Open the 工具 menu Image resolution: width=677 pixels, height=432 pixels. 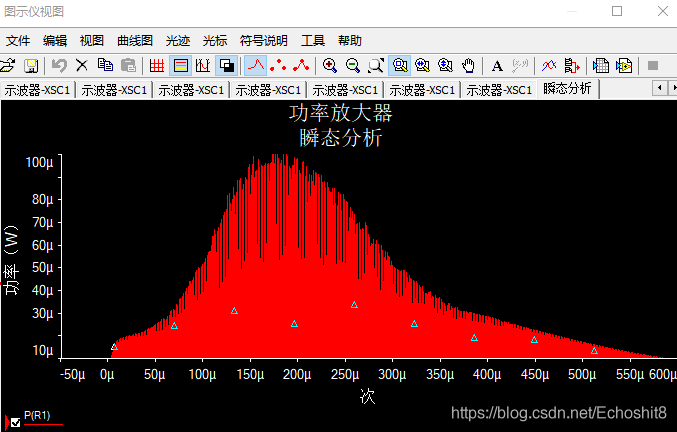coord(313,41)
